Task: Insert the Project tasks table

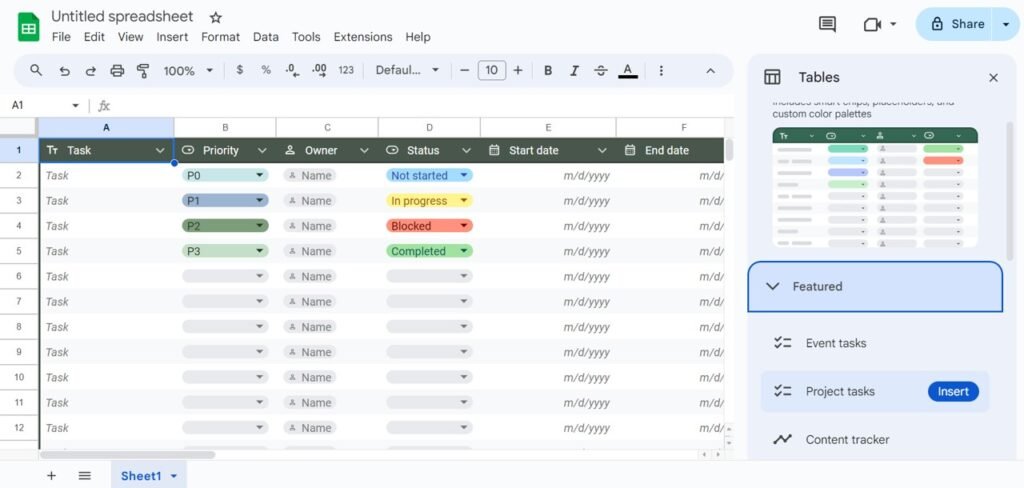Action: (x=953, y=391)
